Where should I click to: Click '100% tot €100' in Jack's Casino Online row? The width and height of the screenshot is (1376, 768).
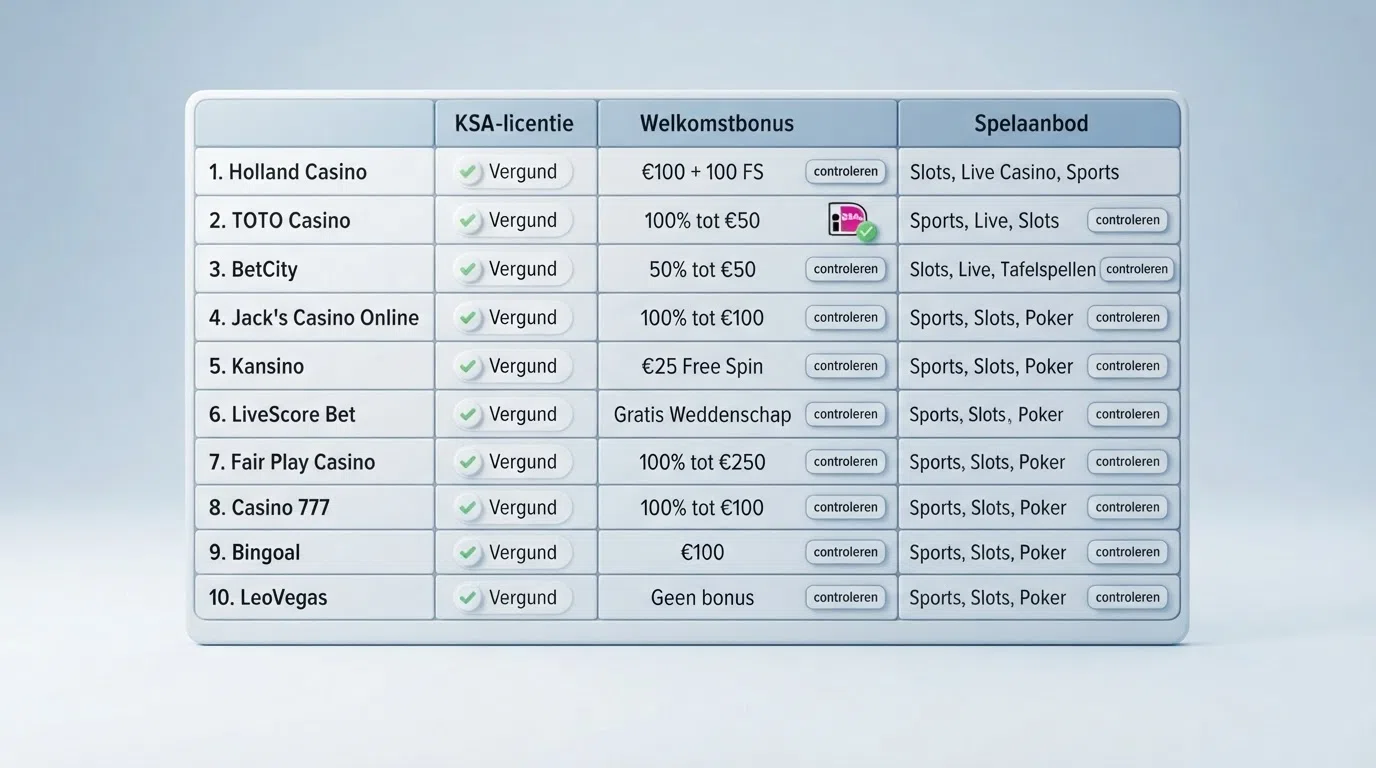[x=702, y=318]
